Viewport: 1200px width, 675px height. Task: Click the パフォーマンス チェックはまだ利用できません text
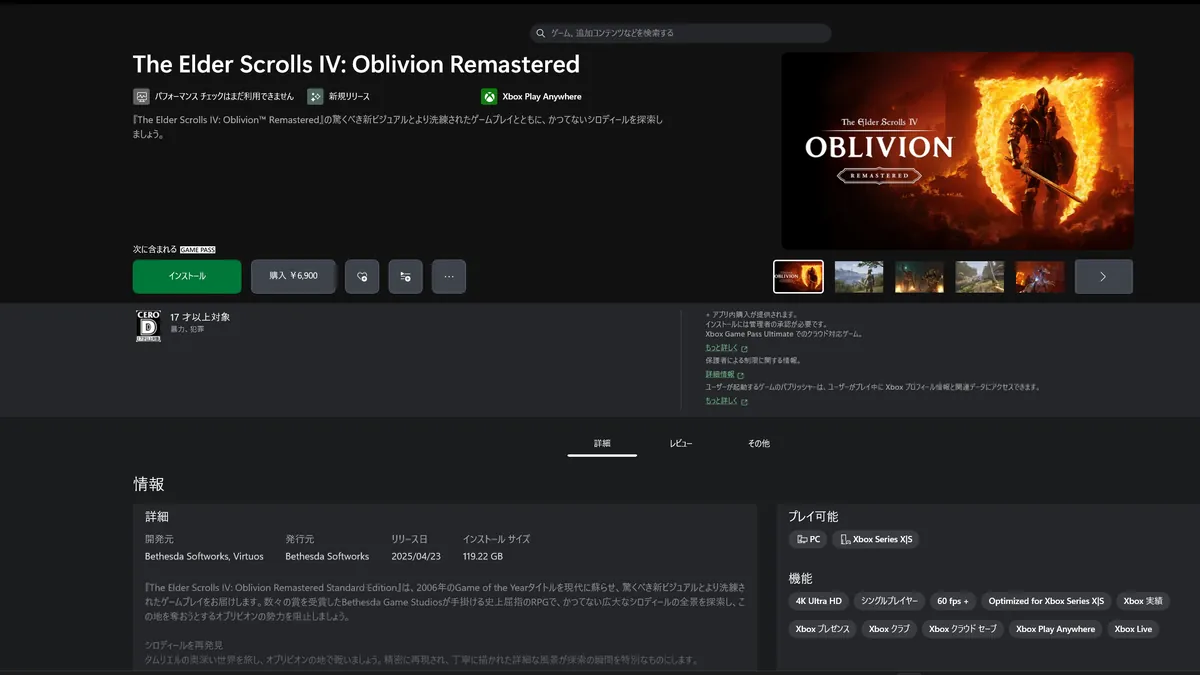pyautogui.click(x=225, y=97)
